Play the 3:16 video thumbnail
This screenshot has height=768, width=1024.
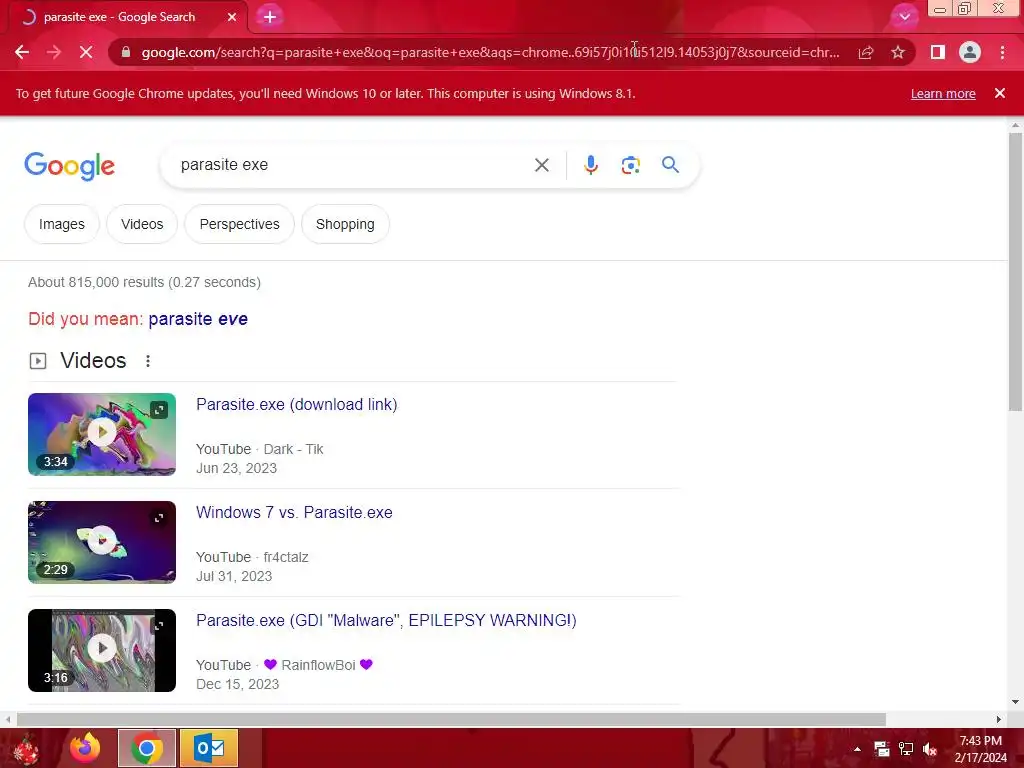(102, 649)
